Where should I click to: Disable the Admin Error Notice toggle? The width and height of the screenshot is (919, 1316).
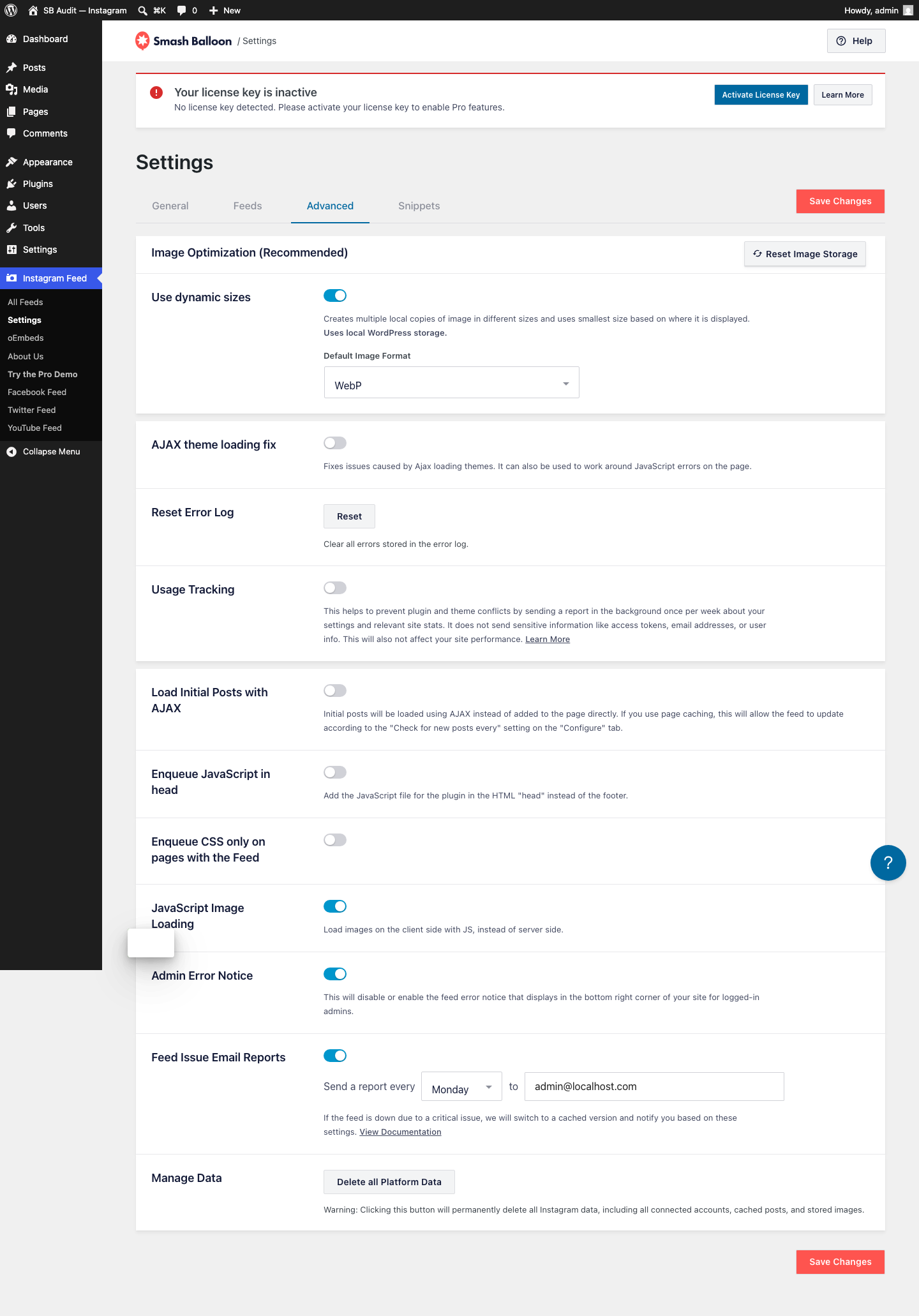(x=335, y=974)
